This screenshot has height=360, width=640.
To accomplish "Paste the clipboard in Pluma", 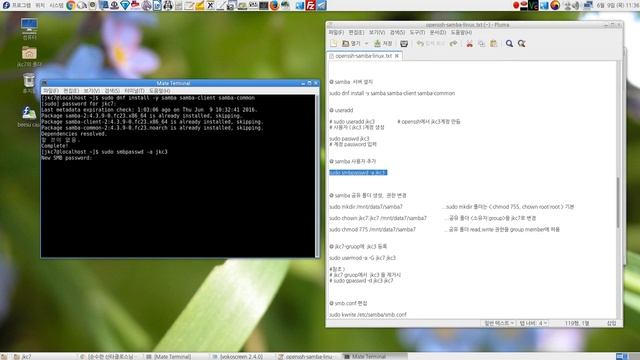I will pyautogui.click(x=494, y=44).
